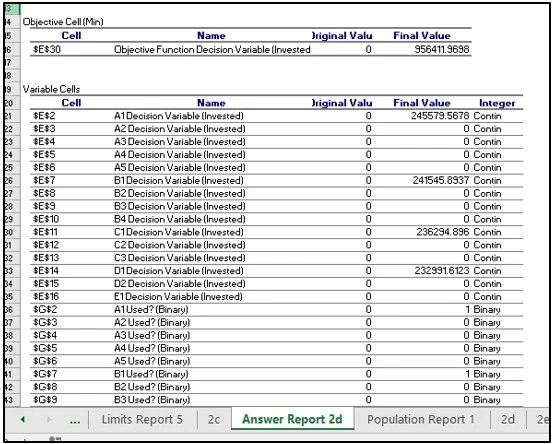The width and height of the screenshot is (552, 444).
Task: Select the A1 Decision Variable (Invested) cell
Action: click(x=179, y=116)
